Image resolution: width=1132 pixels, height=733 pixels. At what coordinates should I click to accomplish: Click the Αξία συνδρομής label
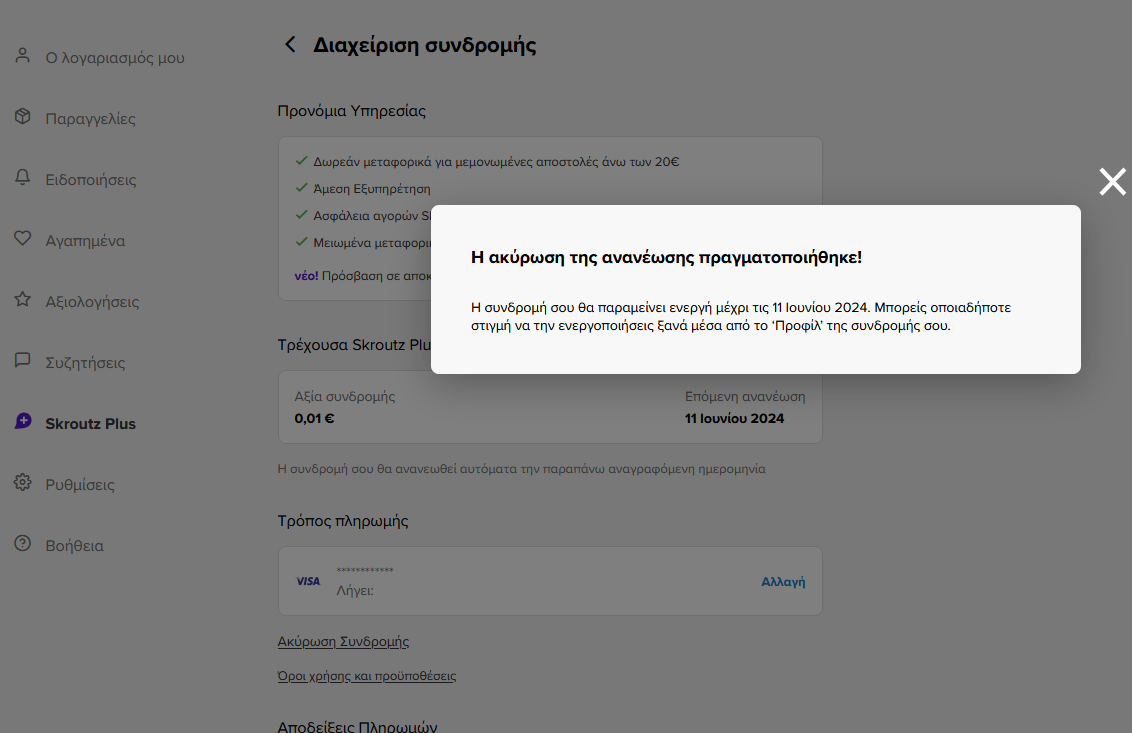(344, 396)
